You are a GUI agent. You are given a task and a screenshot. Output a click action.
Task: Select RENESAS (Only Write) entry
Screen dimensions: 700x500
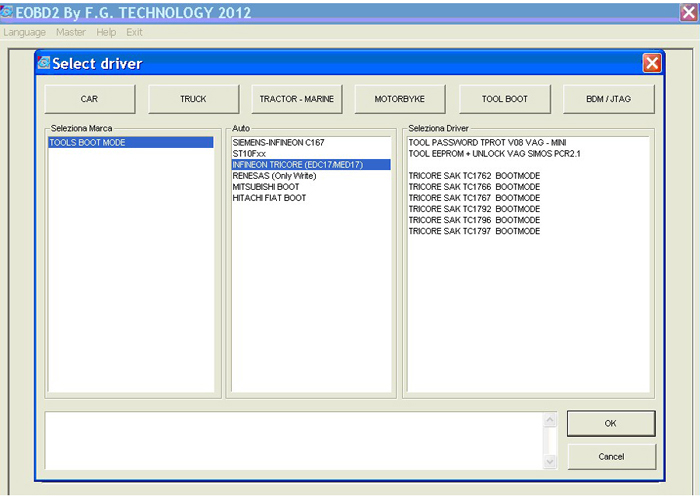pos(311,176)
